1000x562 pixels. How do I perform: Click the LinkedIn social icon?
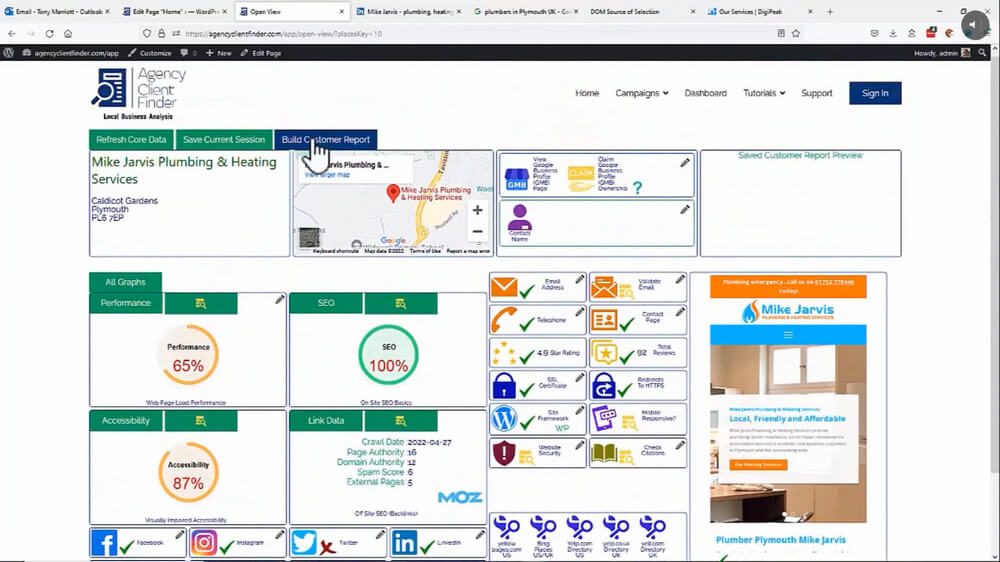pos(404,543)
